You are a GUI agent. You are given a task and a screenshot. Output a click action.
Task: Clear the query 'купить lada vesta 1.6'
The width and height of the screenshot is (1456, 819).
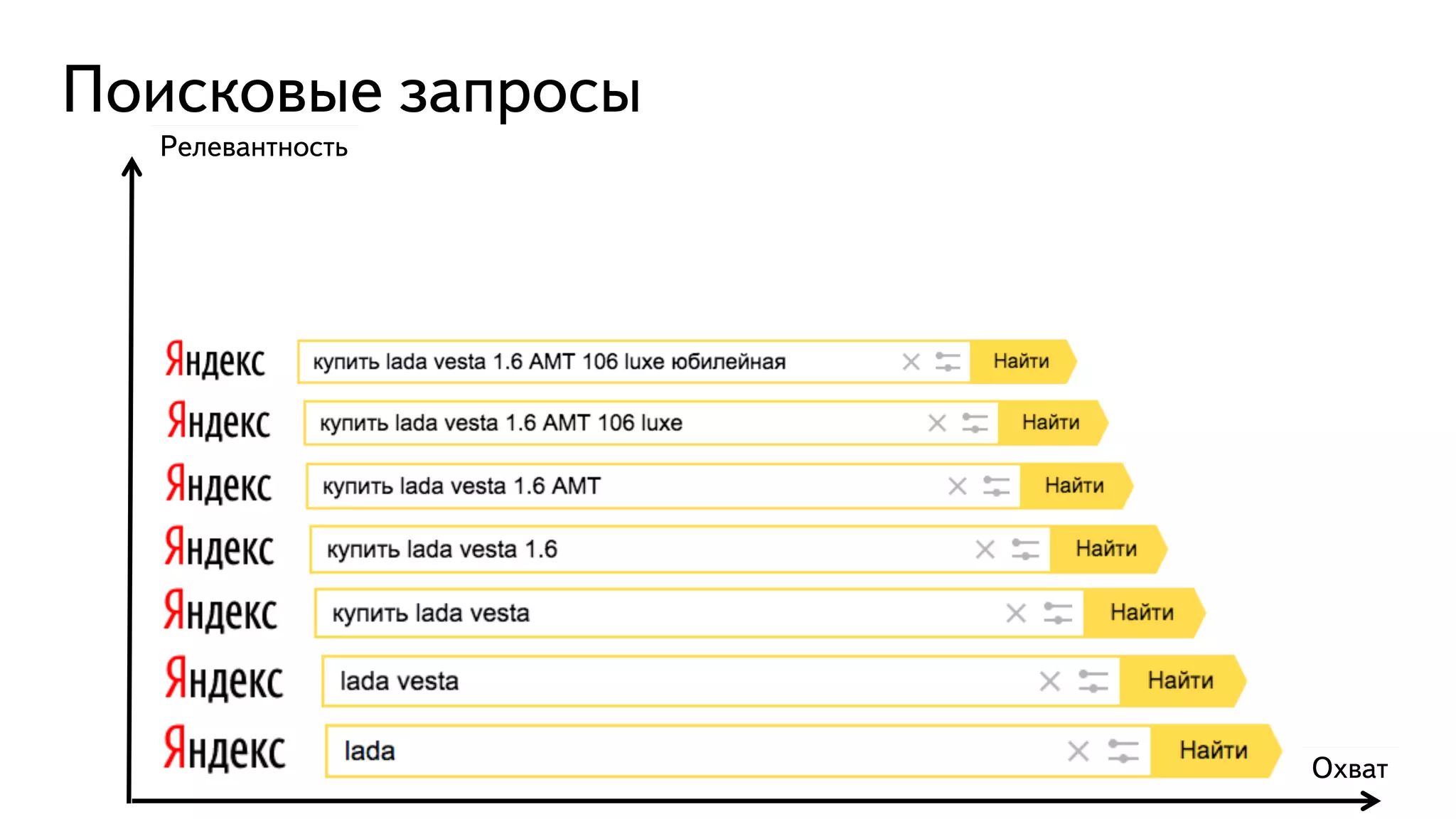[x=985, y=550]
